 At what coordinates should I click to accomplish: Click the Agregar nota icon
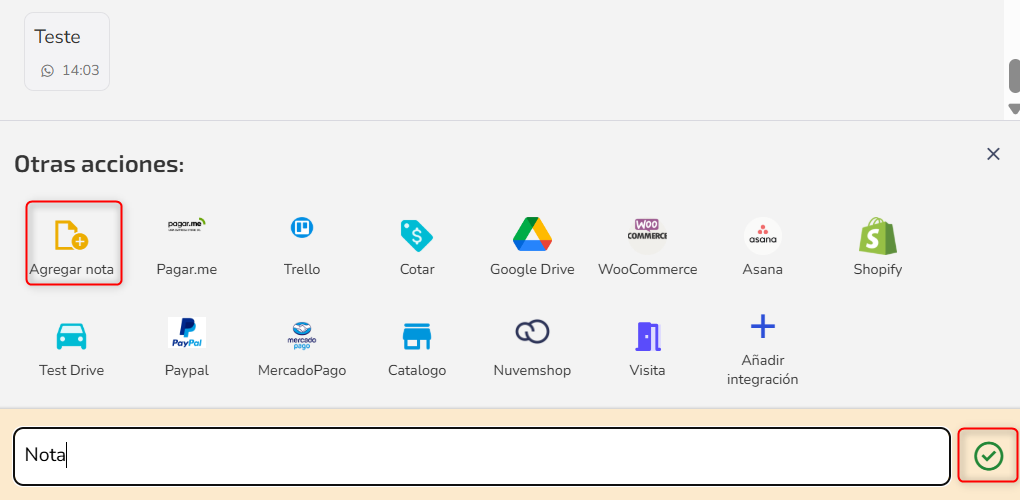(x=72, y=235)
